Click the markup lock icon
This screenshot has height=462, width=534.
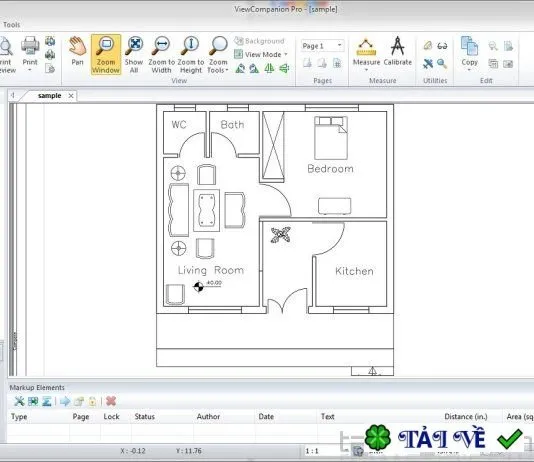coord(92,401)
